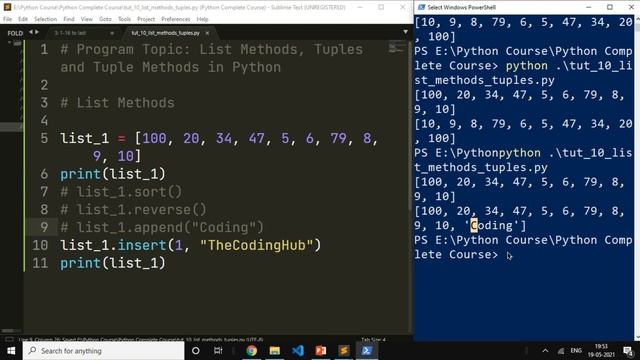Viewport: 640px width, 360px height.
Task: Open Cortana circle icon on taskbar
Action: point(196,351)
